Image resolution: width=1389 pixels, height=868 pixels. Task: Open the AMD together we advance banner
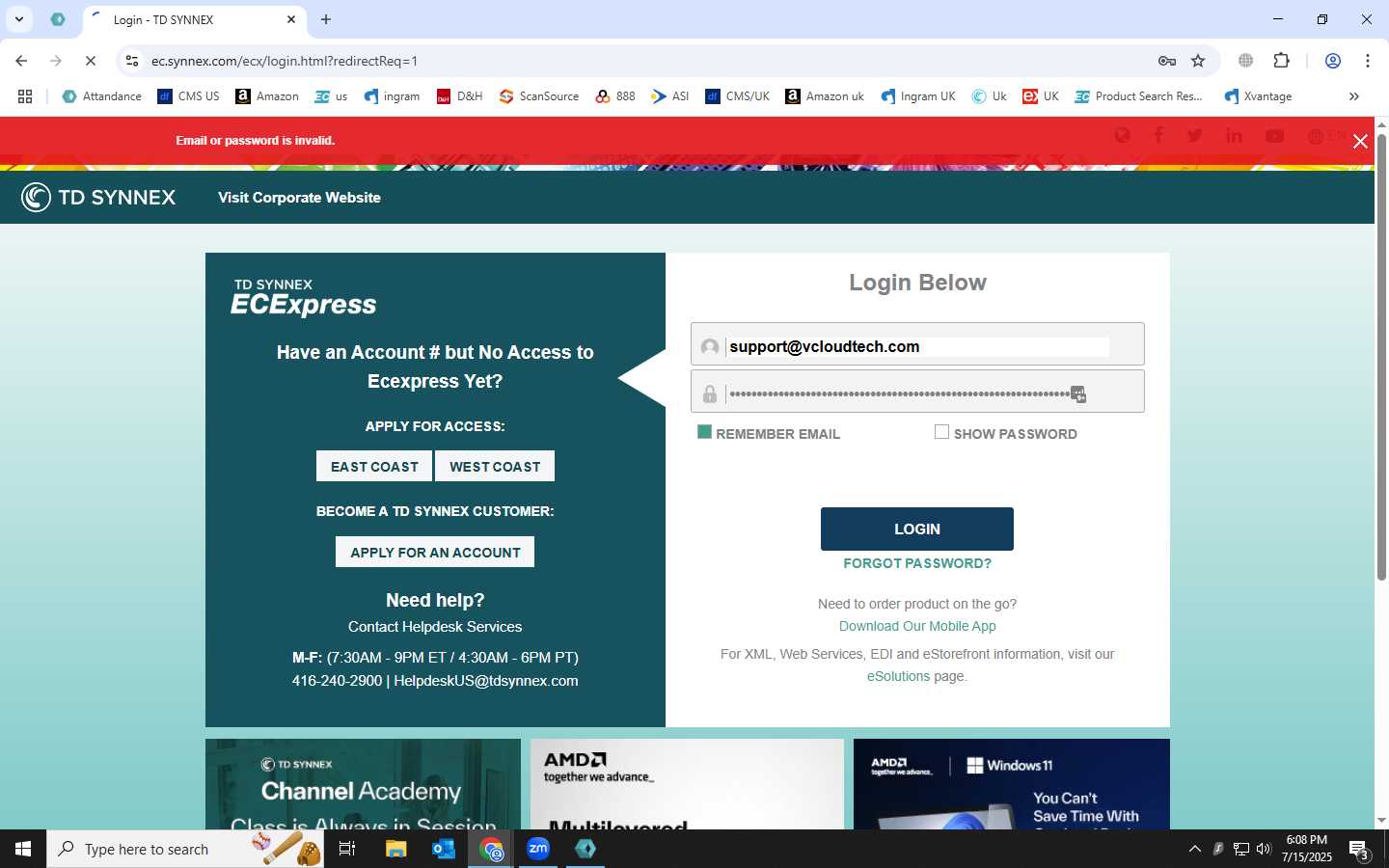pos(687,784)
